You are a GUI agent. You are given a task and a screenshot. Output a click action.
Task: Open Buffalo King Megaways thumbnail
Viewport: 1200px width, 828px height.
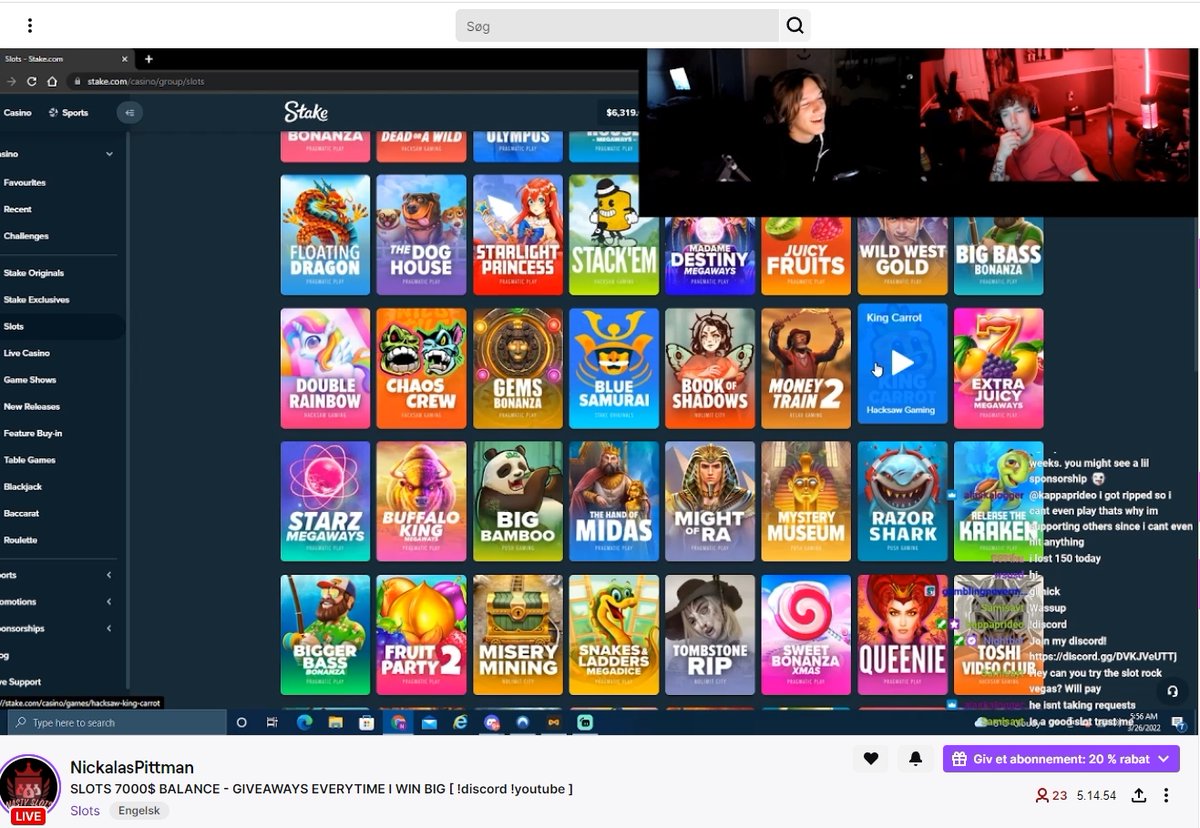click(x=421, y=501)
